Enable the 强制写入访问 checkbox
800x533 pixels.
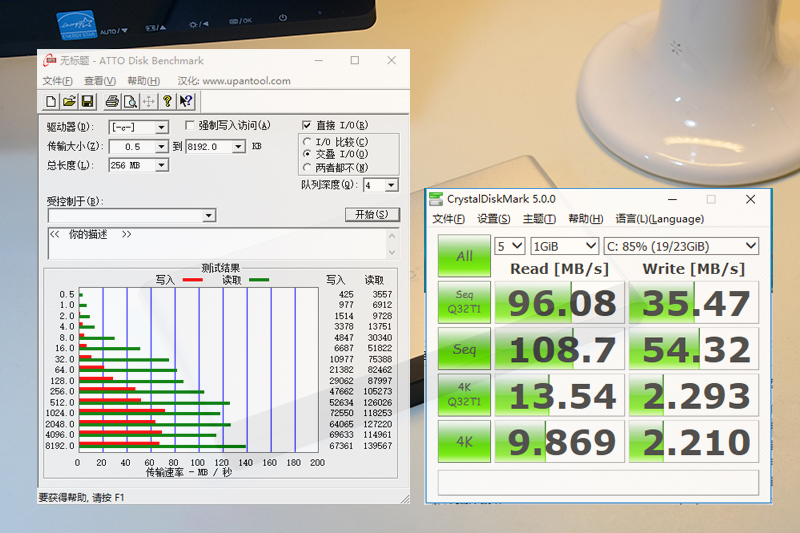pos(190,125)
